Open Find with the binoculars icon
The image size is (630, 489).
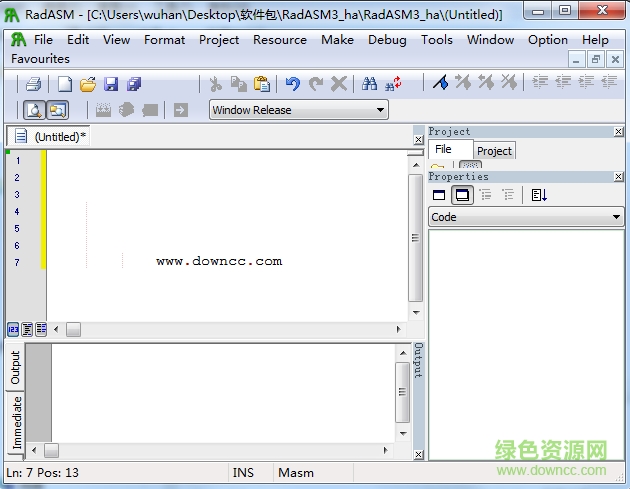coord(369,84)
